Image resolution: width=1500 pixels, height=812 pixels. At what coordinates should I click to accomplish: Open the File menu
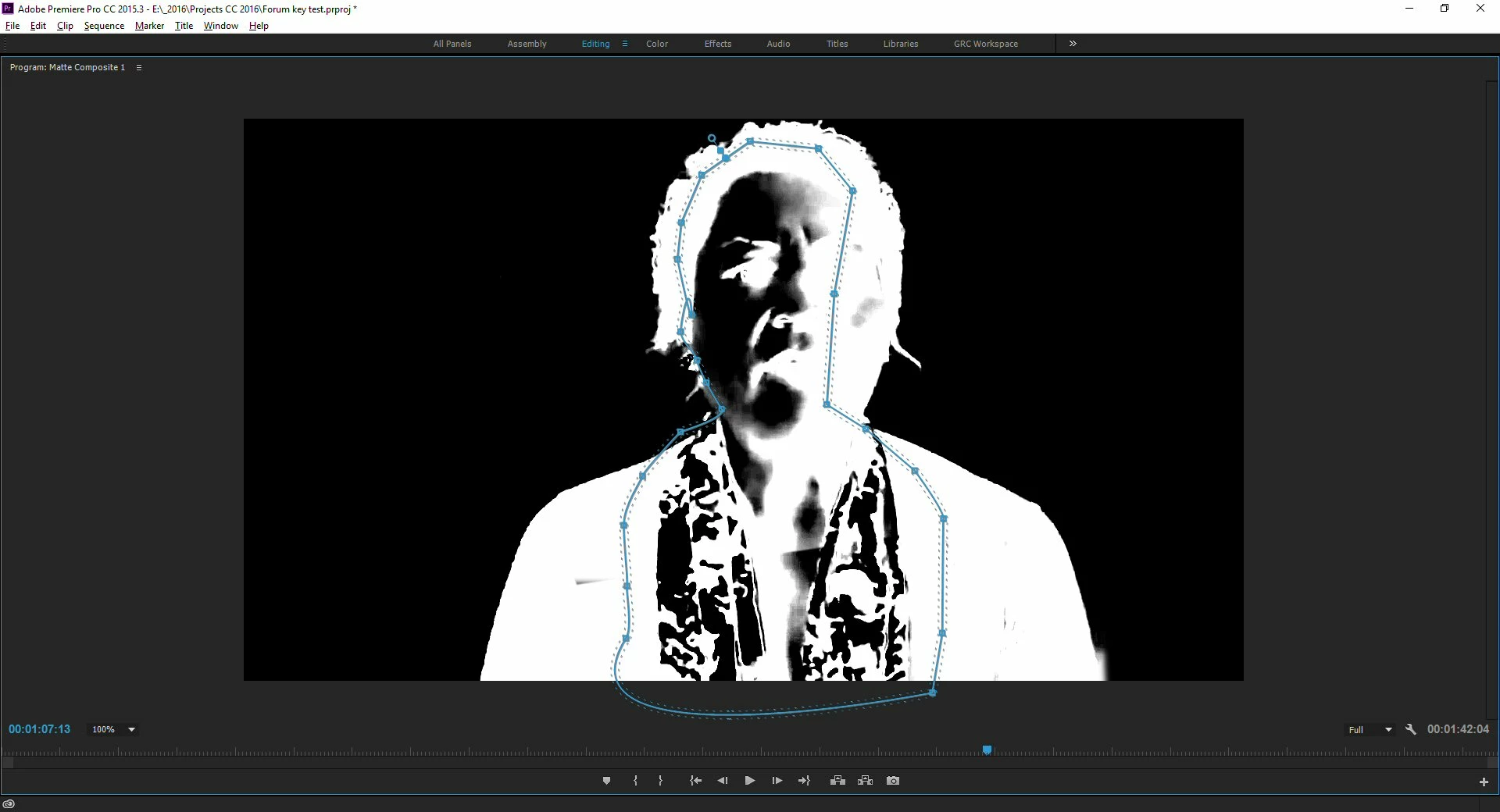(12, 26)
